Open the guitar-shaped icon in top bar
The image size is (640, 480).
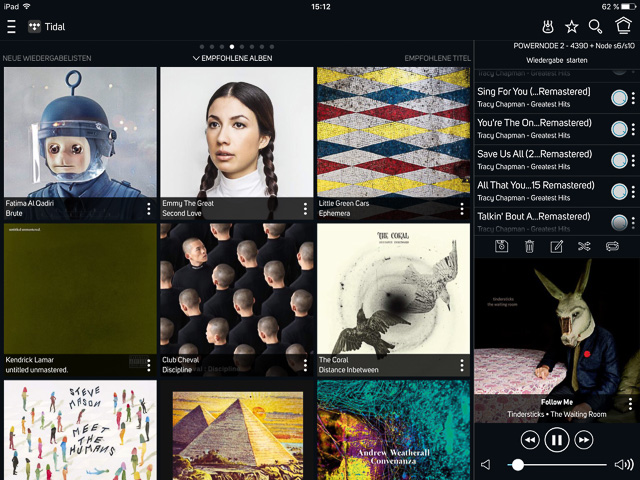(548, 27)
